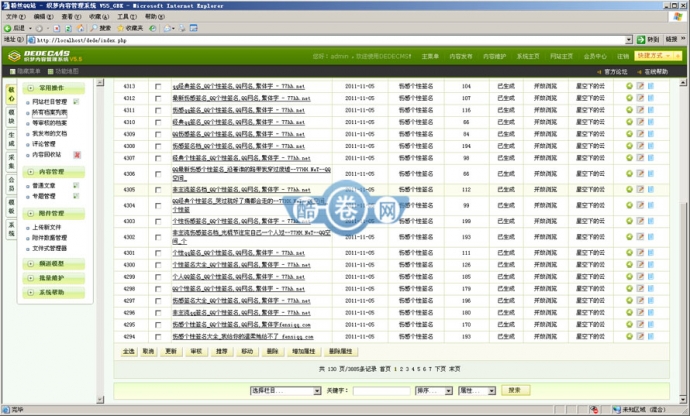Image resolution: width=690 pixels, height=416 pixels.
Task: Click the icon beside 网站栏目管理 in sidebar
Action: click(75, 101)
